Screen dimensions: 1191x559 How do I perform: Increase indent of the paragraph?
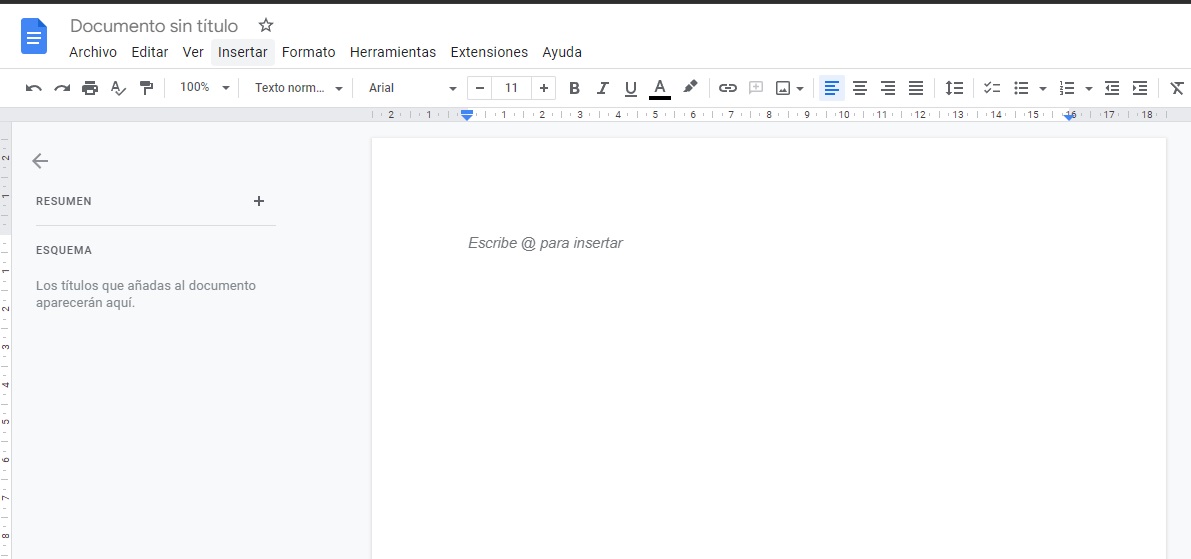point(1139,88)
